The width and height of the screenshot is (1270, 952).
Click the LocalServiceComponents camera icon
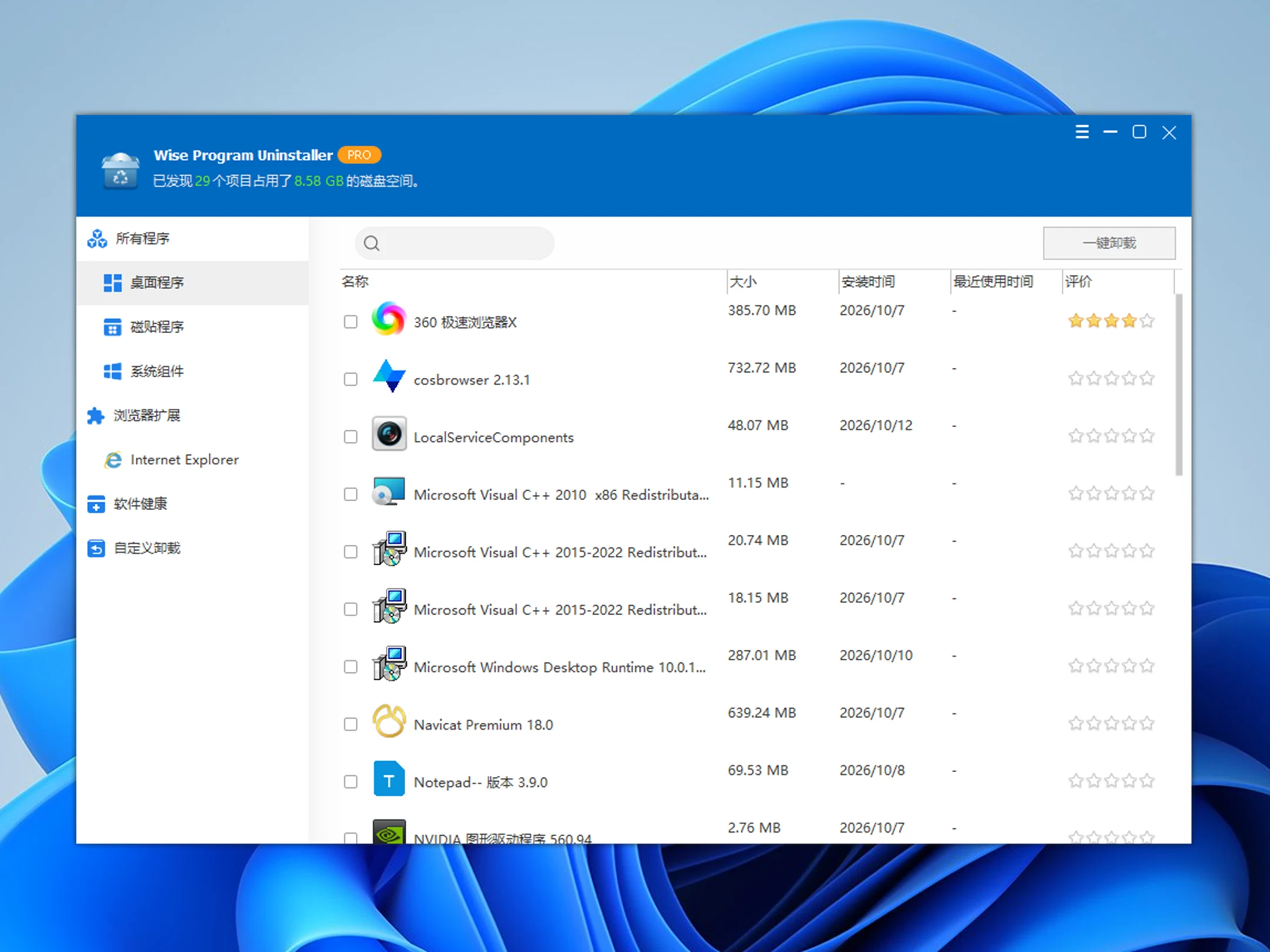(x=388, y=434)
